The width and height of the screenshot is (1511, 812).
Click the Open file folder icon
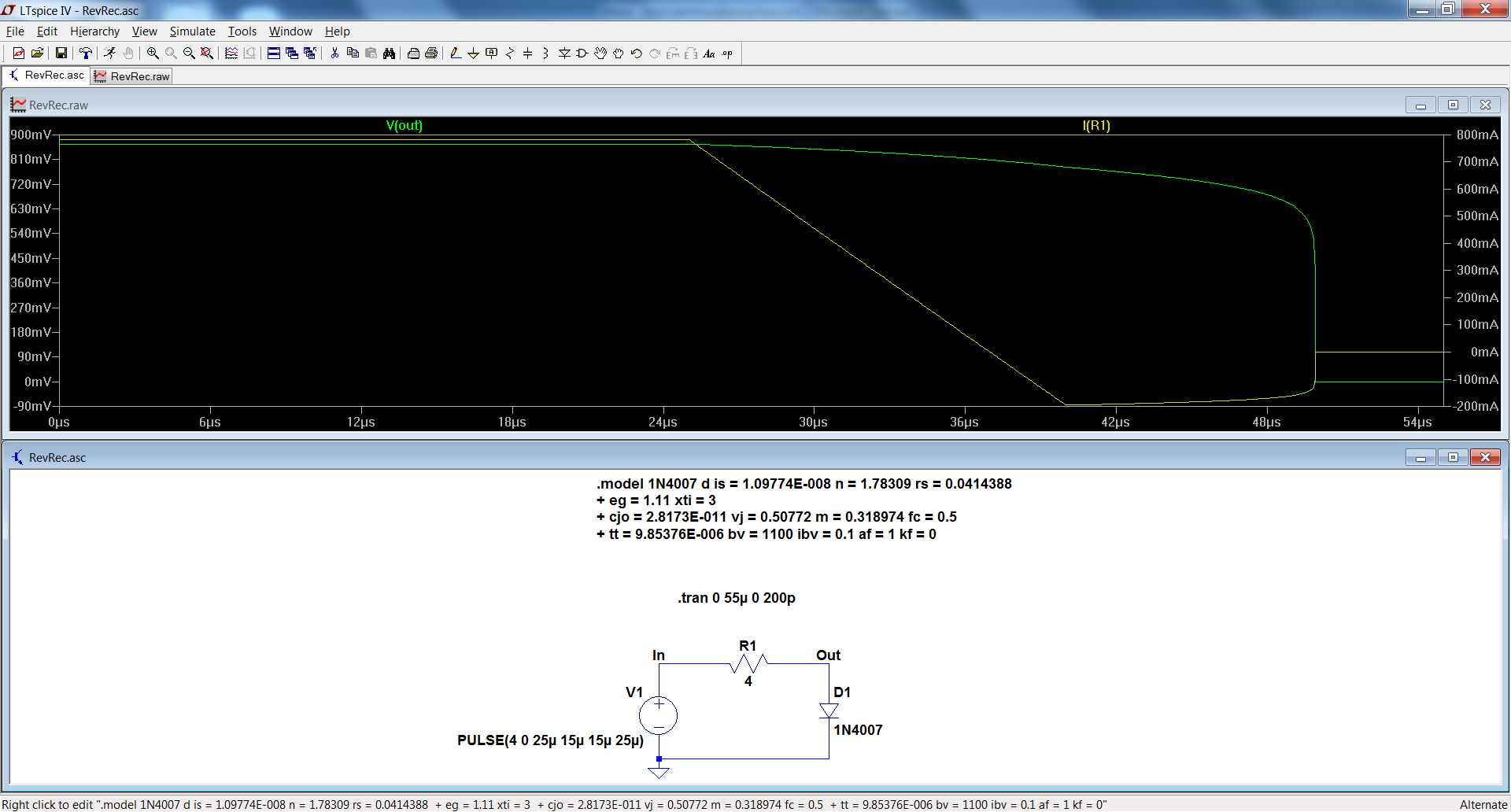click(x=37, y=54)
